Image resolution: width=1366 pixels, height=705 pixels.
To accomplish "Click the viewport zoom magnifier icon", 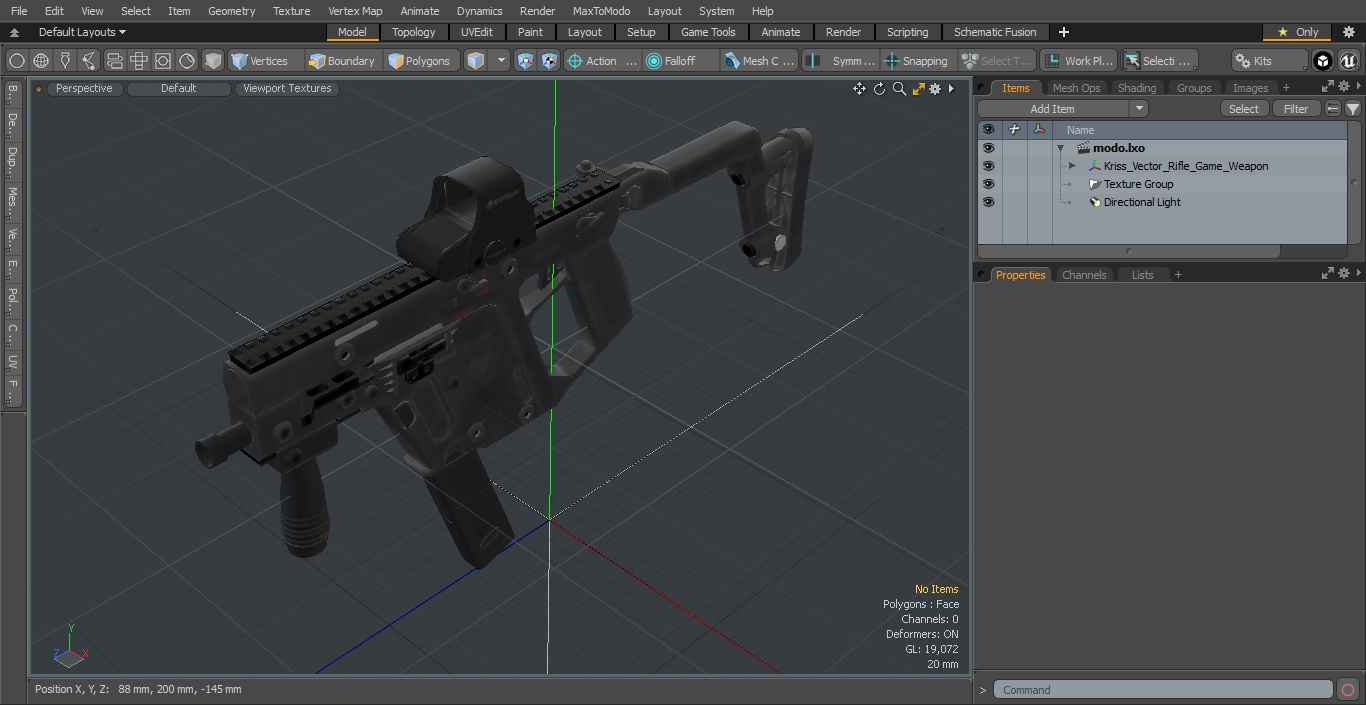I will (899, 89).
